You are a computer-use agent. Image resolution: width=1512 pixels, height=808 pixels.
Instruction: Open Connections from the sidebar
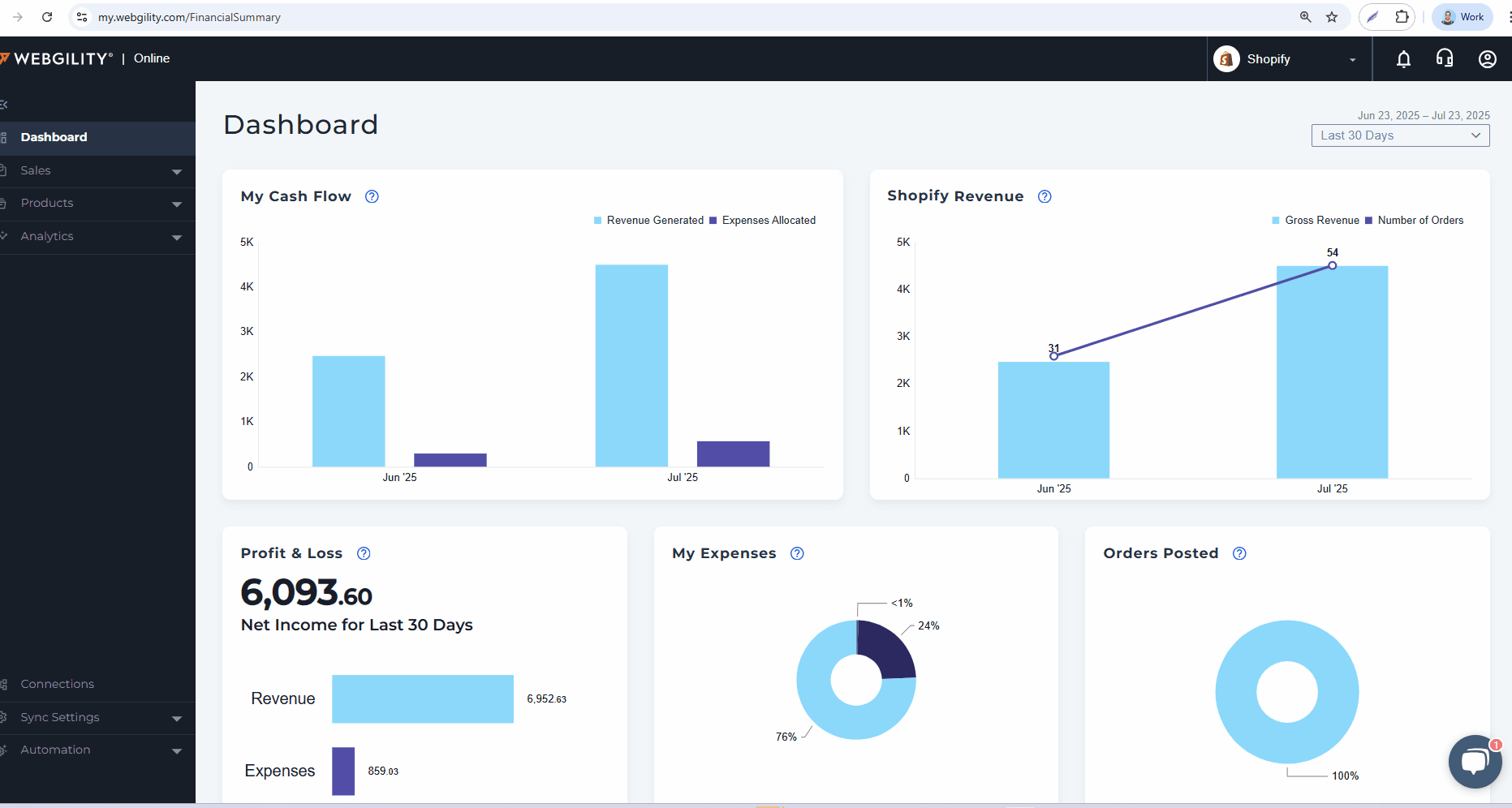[57, 684]
